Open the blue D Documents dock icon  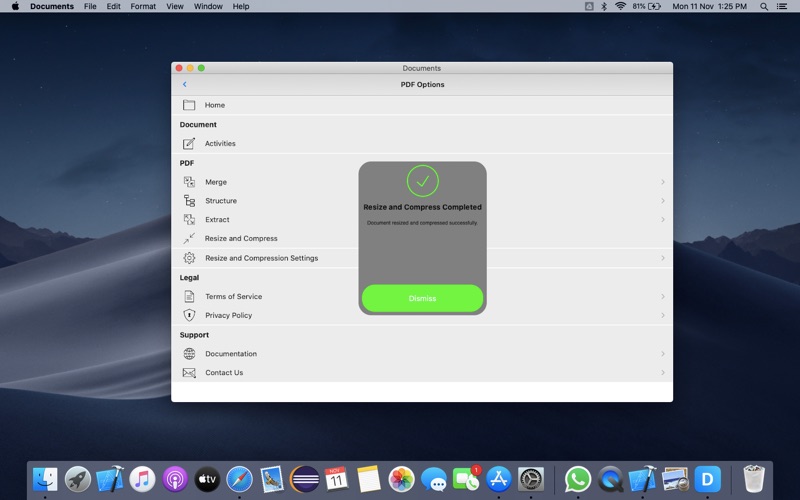pos(707,480)
